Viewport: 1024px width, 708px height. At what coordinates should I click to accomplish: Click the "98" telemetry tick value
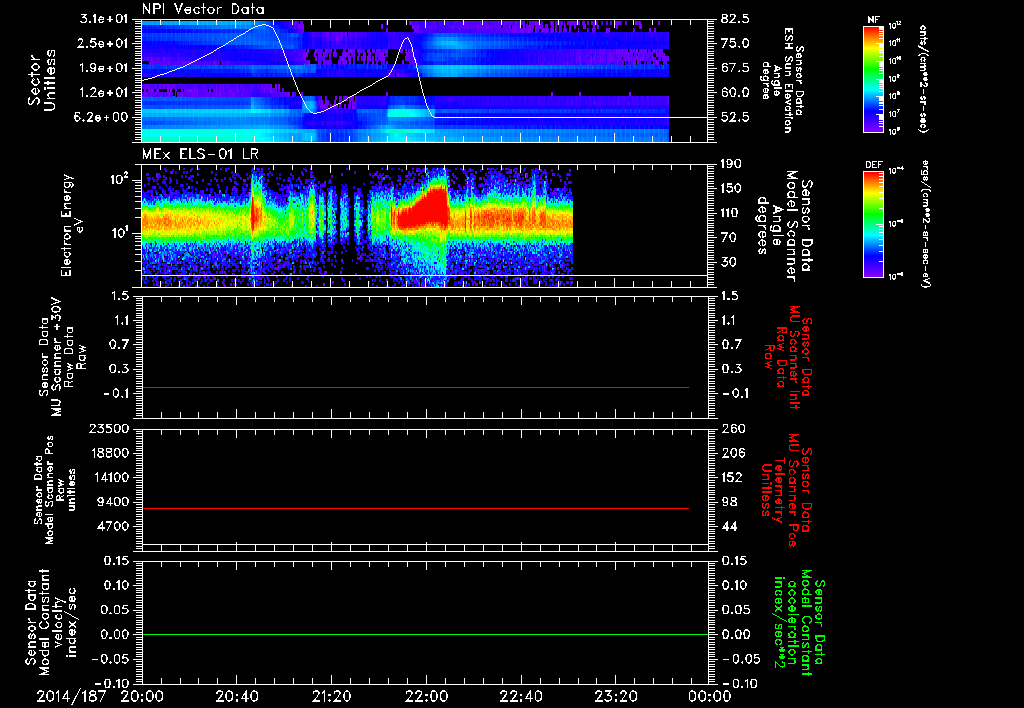click(x=729, y=502)
